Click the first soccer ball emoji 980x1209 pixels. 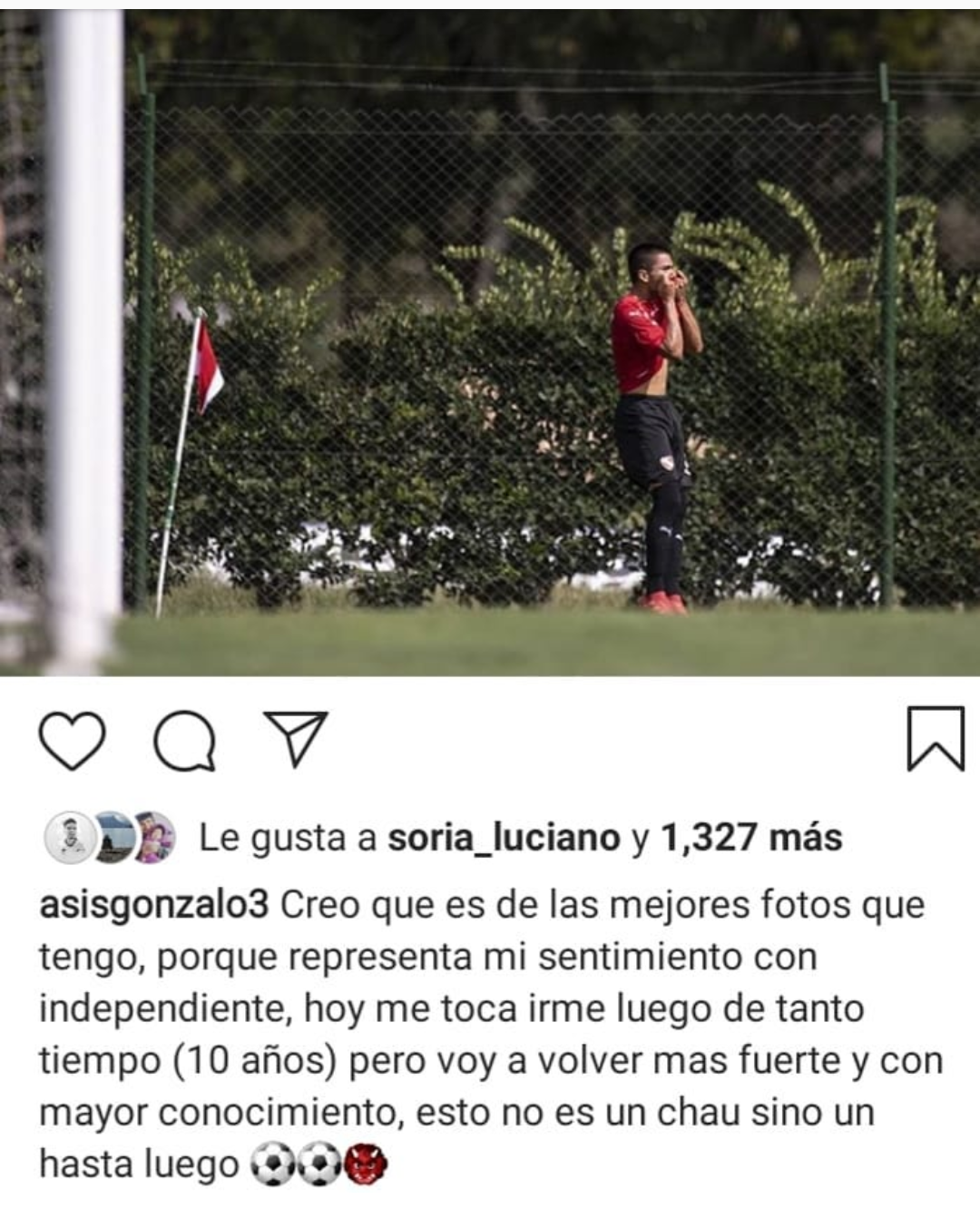click(x=272, y=1165)
